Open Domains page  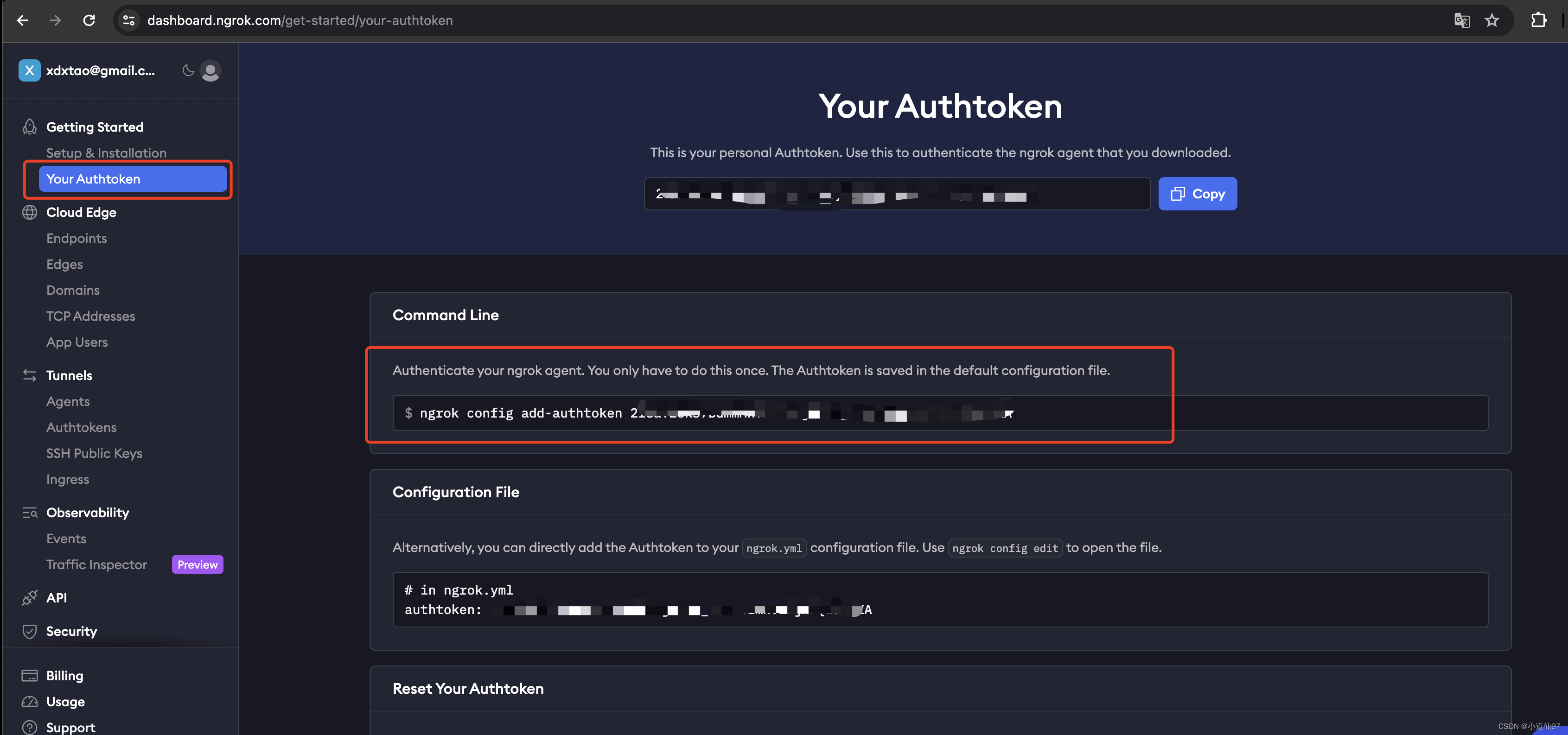coord(73,290)
